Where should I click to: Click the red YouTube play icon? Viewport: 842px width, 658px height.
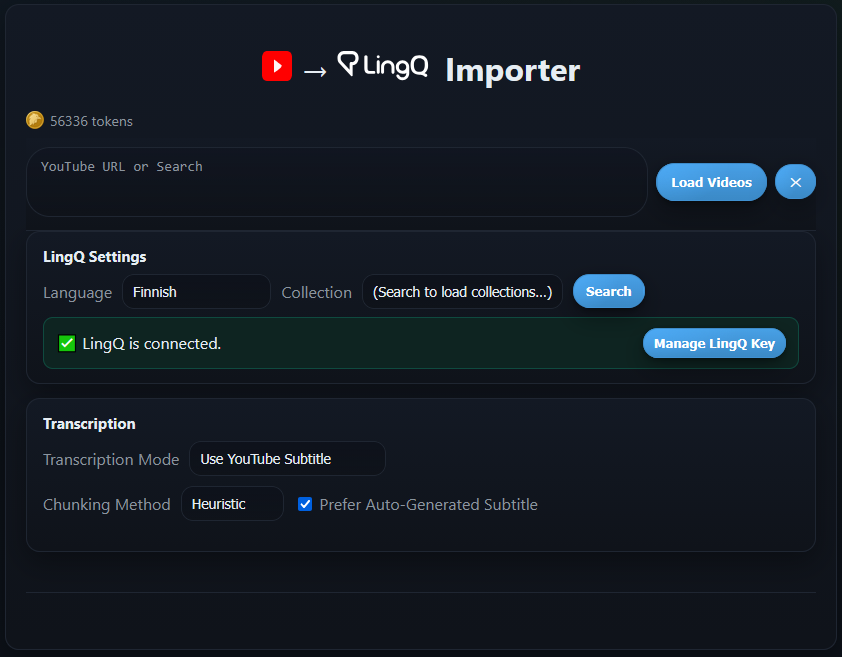pyautogui.click(x=277, y=67)
